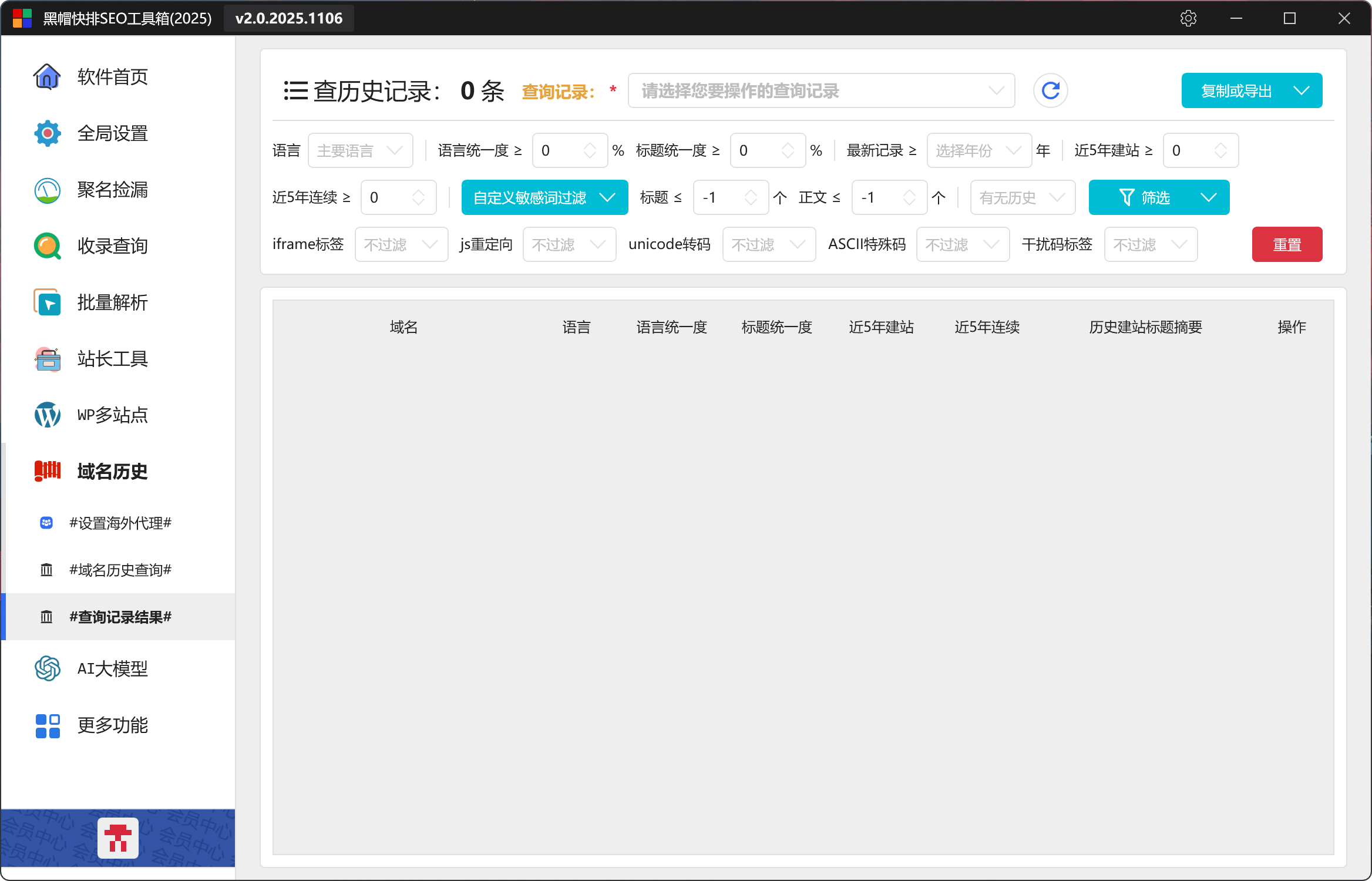Click red member center icon at bottom
1372x881 pixels.
click(x=118, y=838)
